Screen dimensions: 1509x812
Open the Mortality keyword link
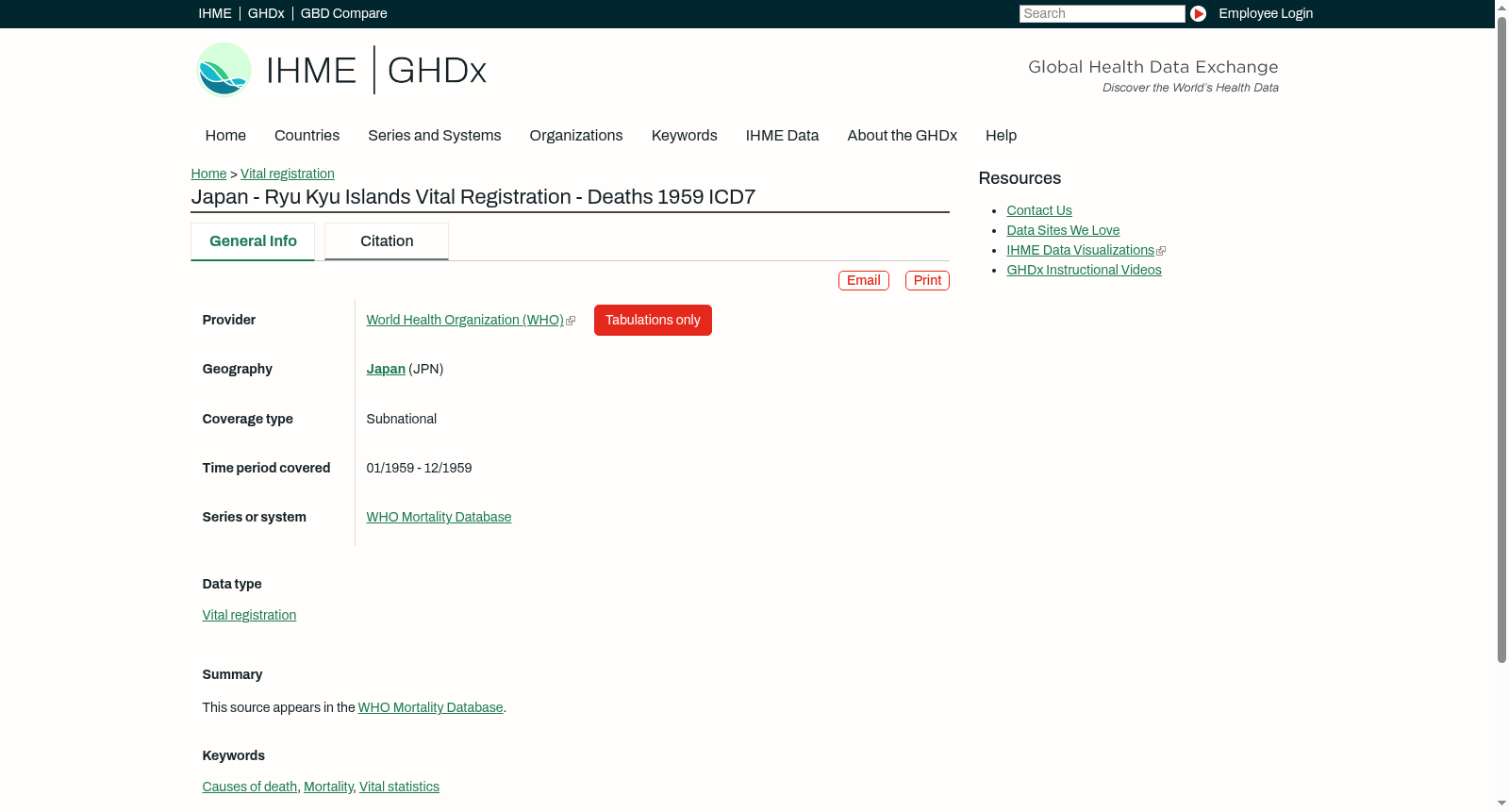328,787
